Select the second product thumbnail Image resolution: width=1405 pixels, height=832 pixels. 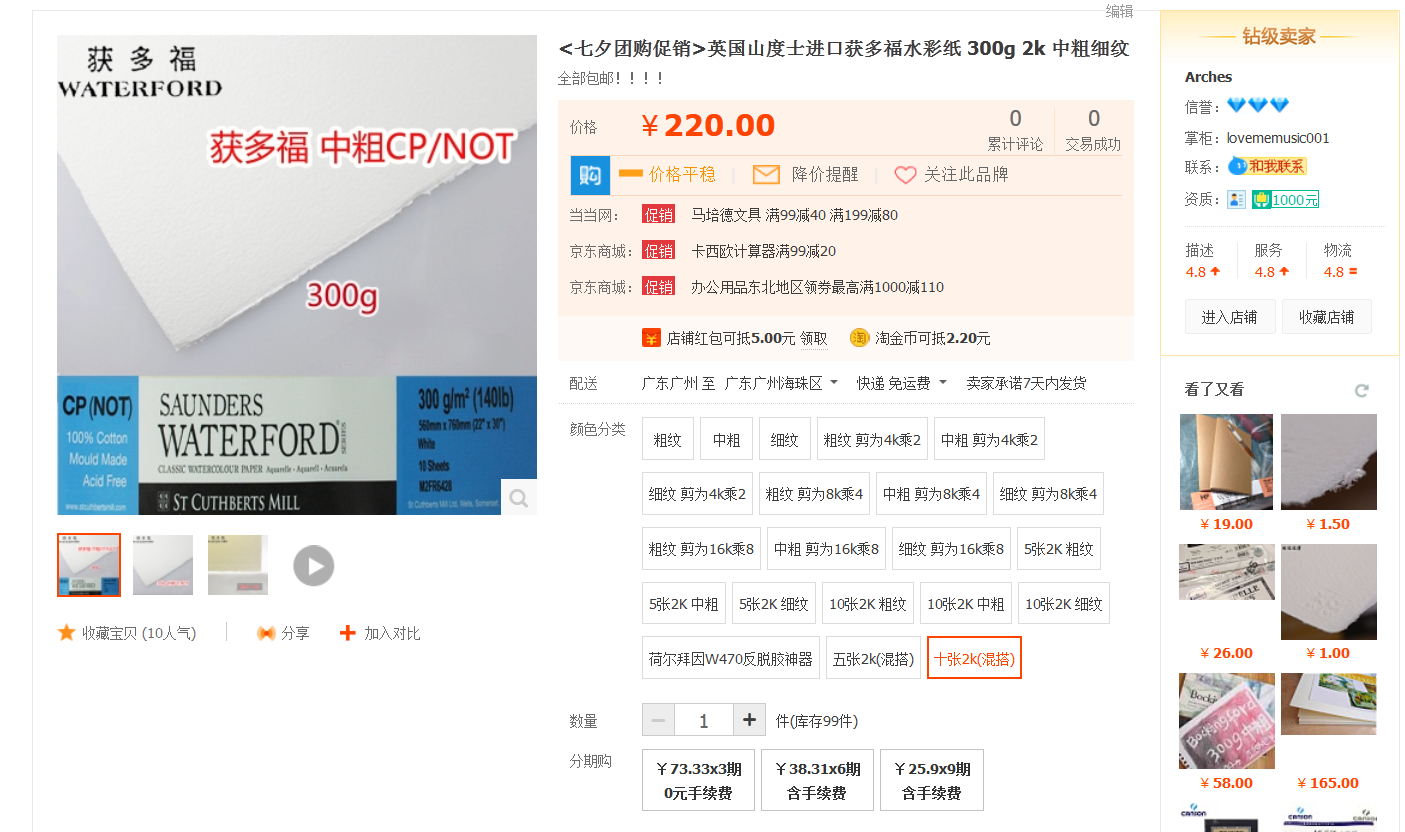[x=163, y=565]
